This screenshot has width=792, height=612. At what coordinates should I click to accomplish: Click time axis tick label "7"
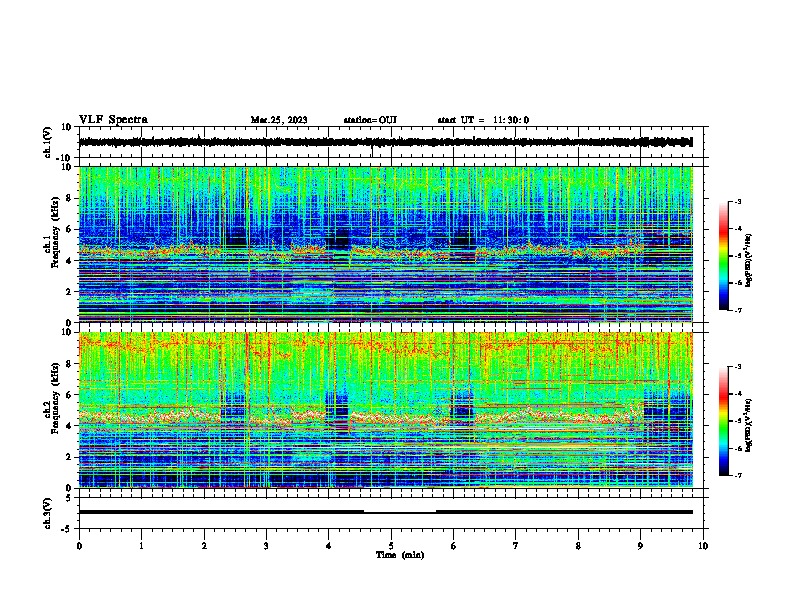point(516,546)
